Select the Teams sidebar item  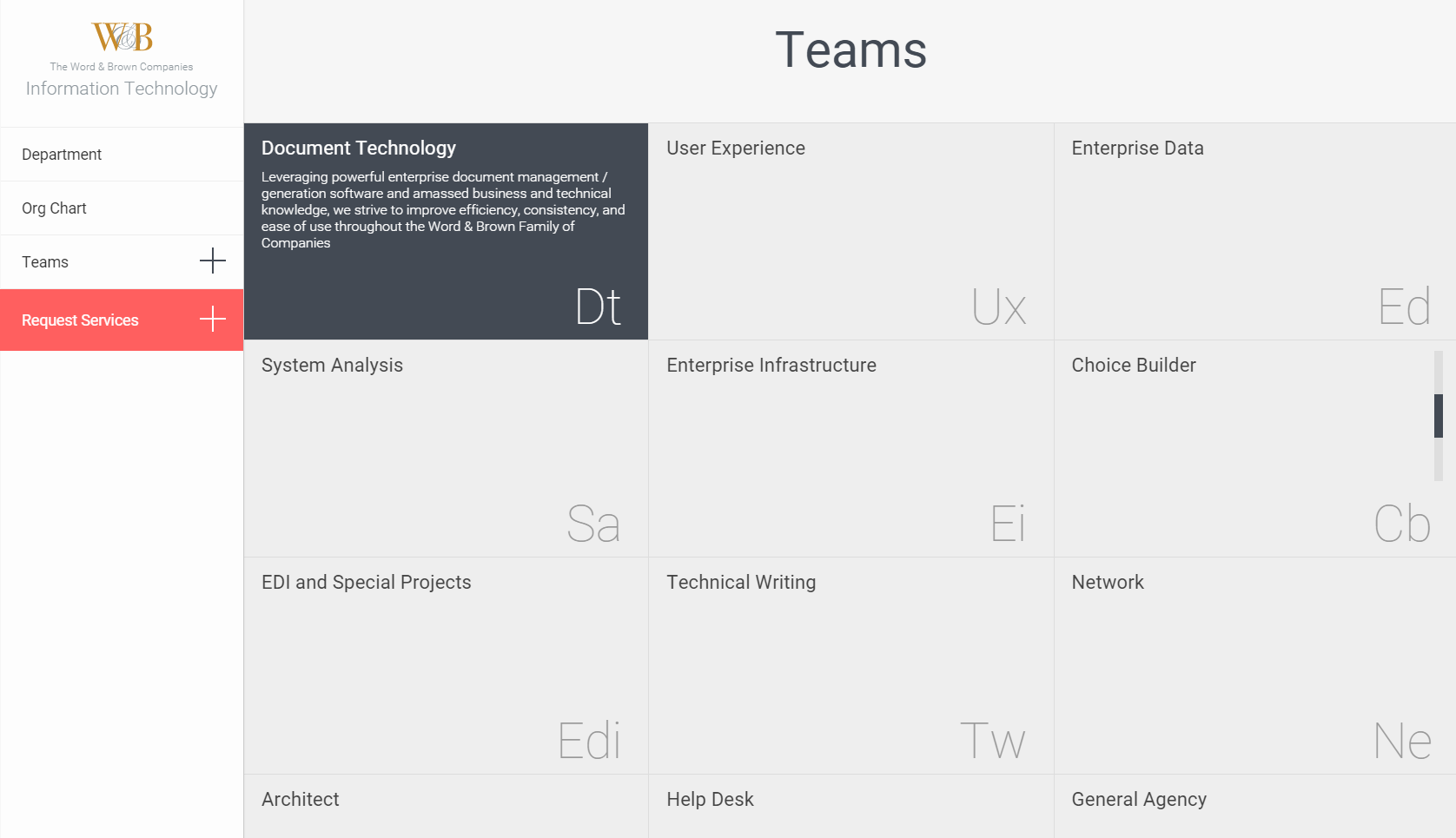[x=45, y=262]
